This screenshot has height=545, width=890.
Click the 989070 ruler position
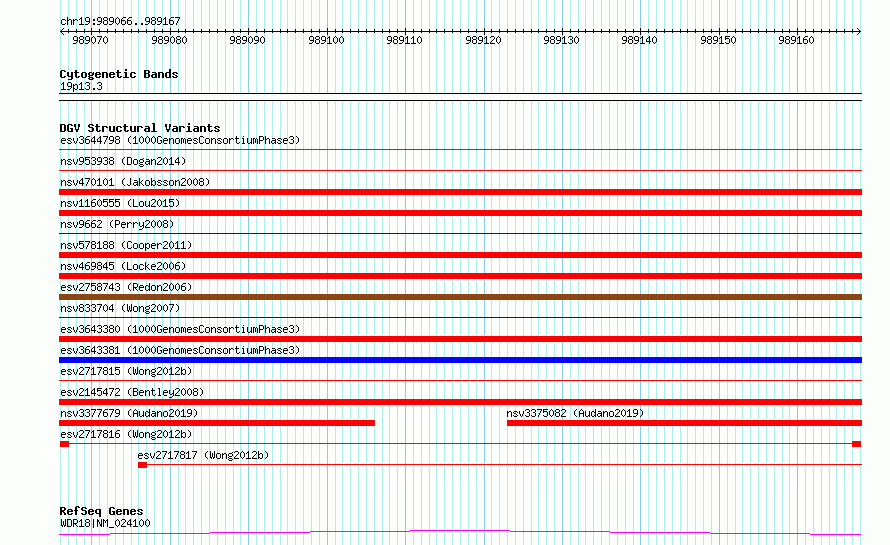click(90, 40)
